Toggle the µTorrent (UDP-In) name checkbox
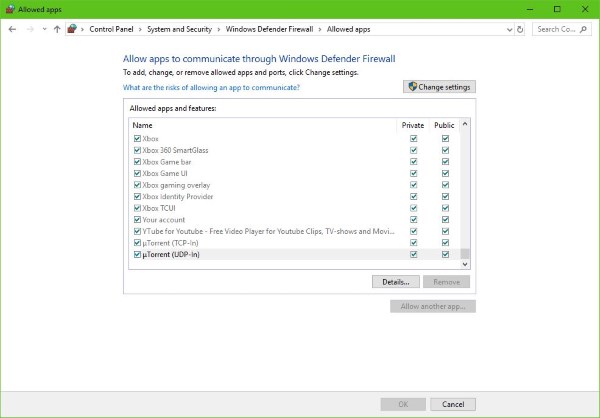The image size is (600, 418). pos(137,255)
